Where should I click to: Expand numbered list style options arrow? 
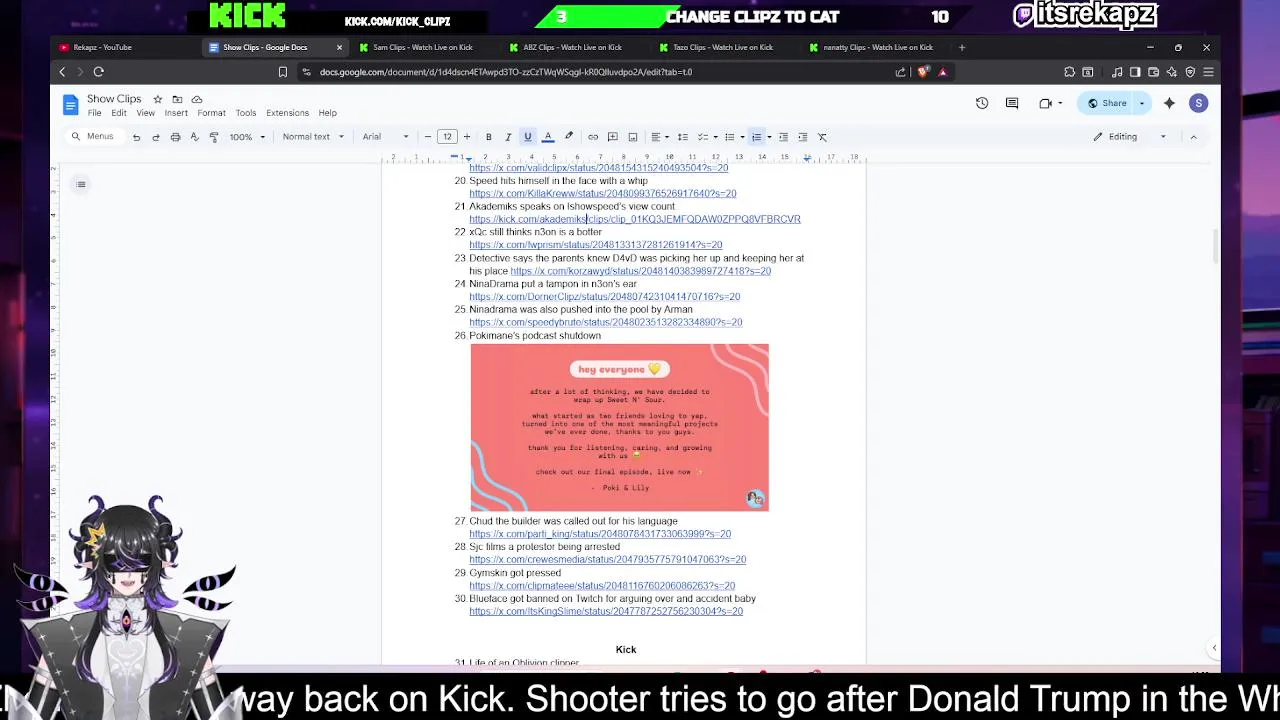click(769, 137)
